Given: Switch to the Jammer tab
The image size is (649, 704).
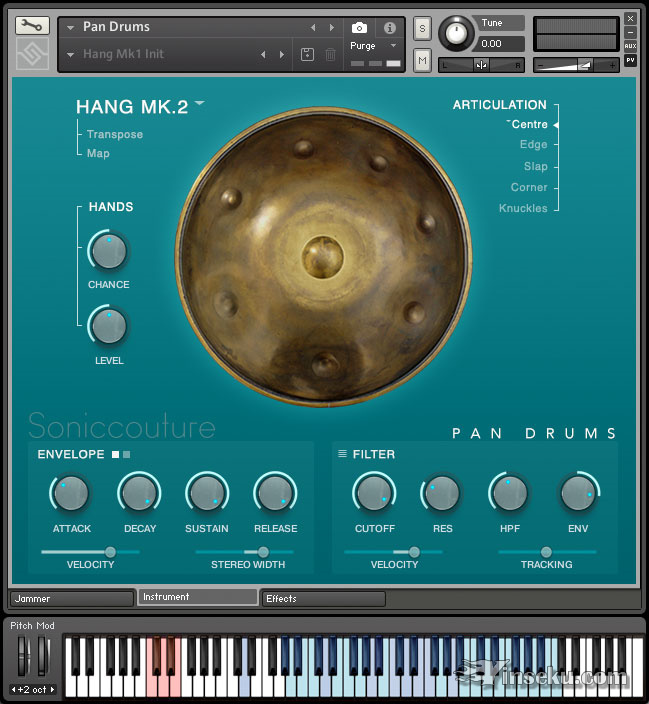Looking at the screenshot, I should pos(72,599).
